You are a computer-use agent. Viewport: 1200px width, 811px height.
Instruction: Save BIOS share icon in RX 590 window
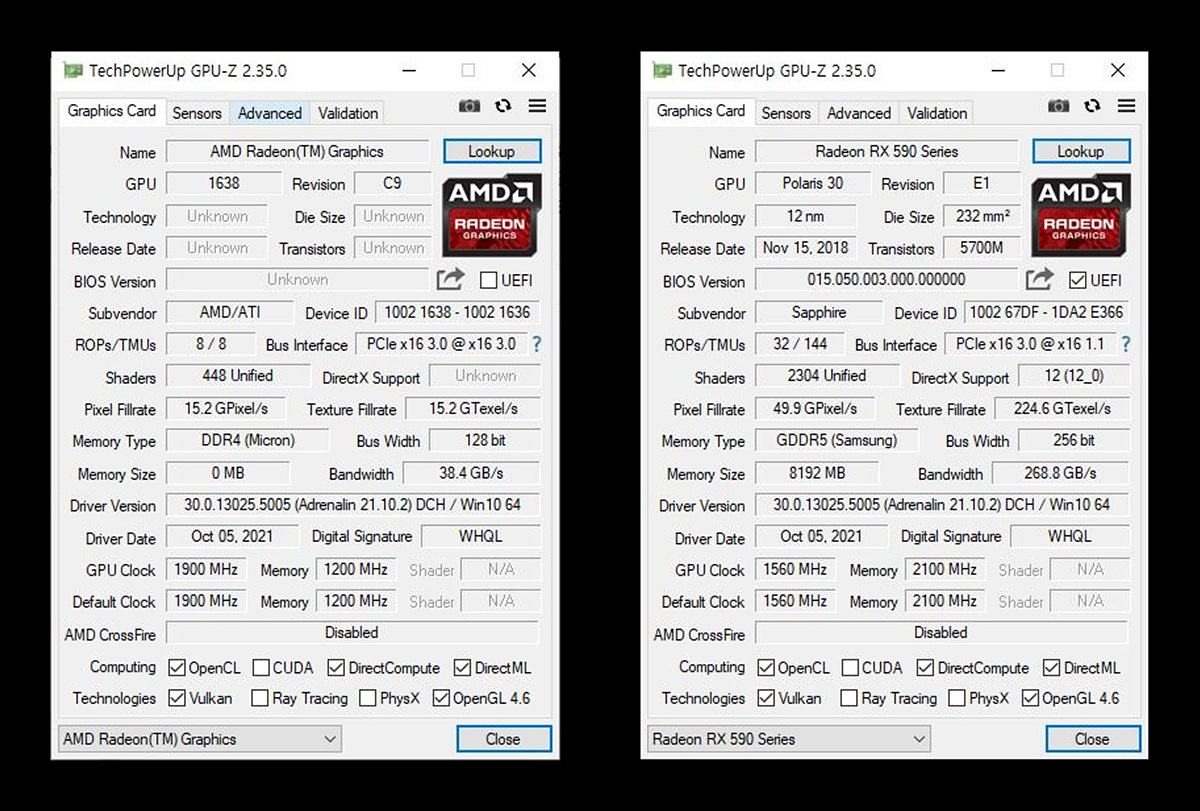tap(1040, 280)
